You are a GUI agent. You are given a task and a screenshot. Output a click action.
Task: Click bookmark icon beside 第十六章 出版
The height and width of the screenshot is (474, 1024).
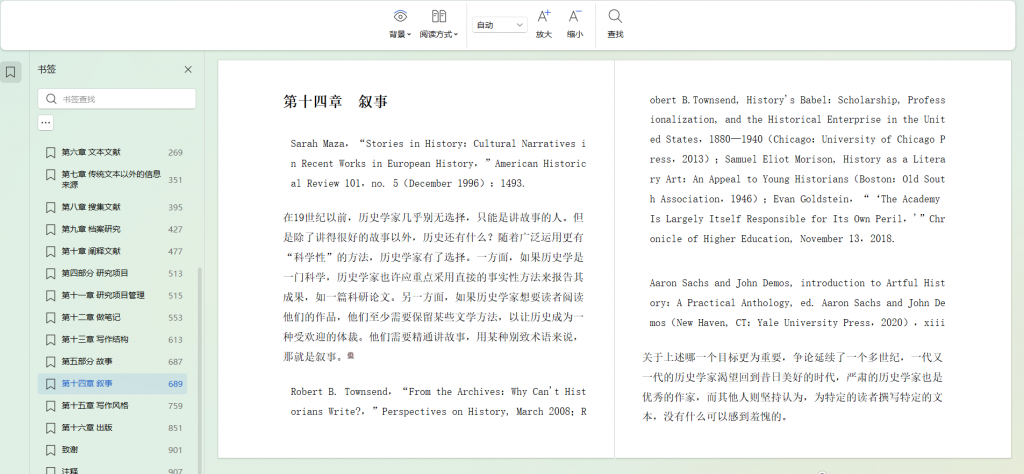[x=50, y=428]
